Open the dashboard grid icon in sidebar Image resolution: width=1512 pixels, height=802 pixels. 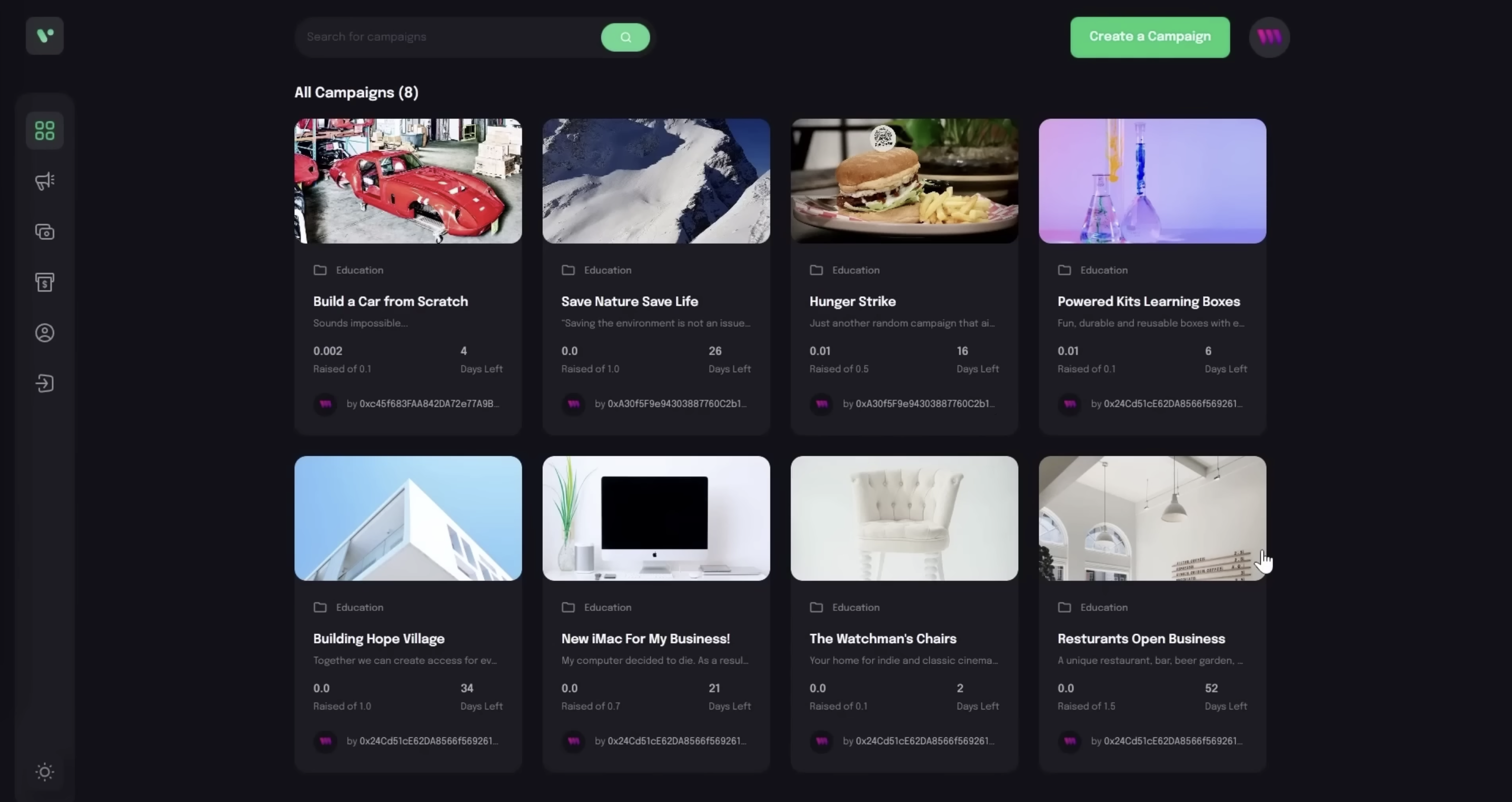45,130
